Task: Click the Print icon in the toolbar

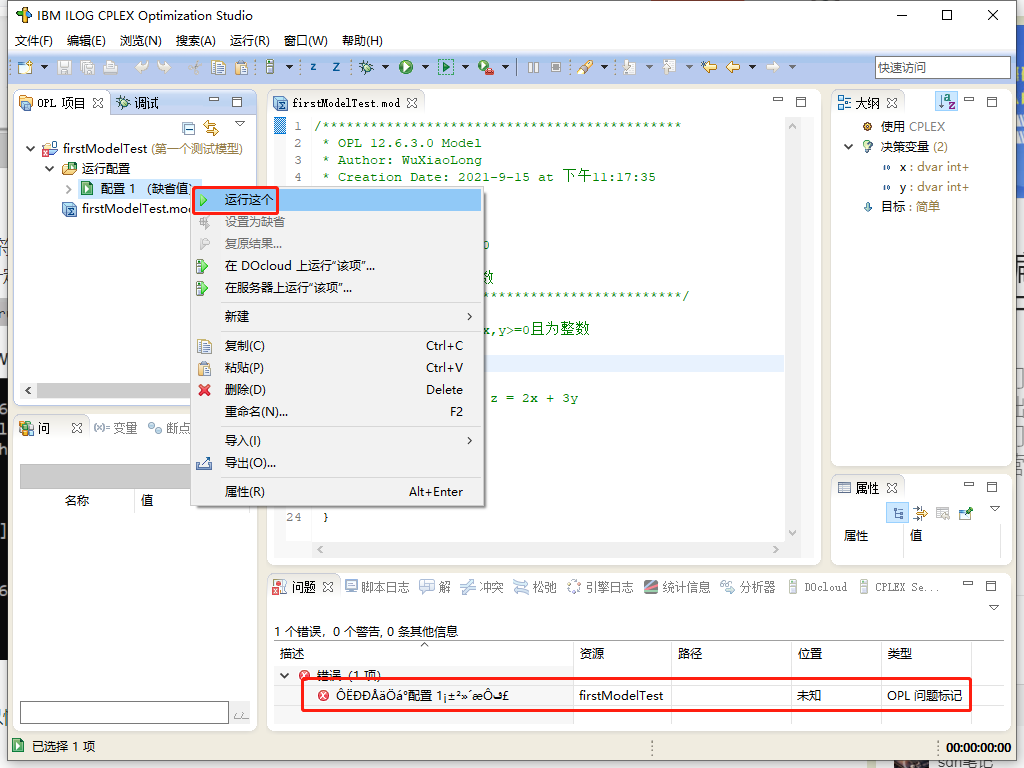Action: (109, 67)
